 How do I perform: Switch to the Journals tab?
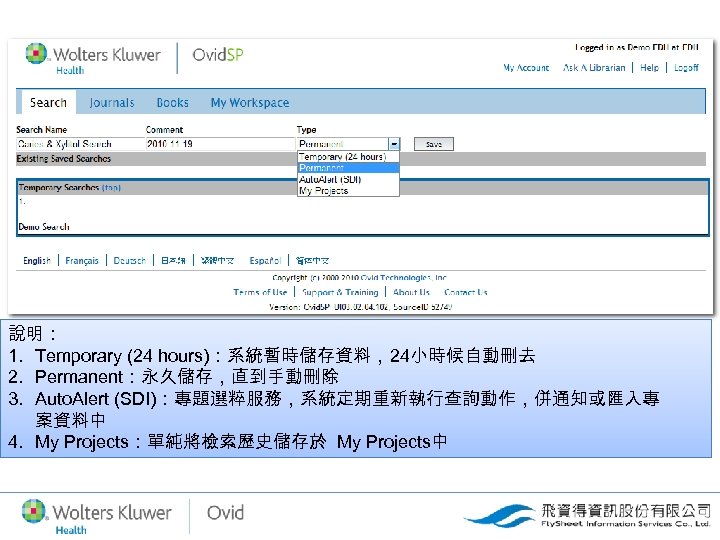[x=112, y=102]
